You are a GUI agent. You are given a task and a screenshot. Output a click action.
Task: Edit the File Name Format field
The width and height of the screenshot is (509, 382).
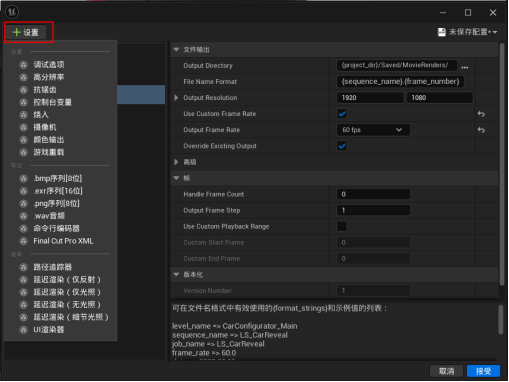tap(400, 82)
